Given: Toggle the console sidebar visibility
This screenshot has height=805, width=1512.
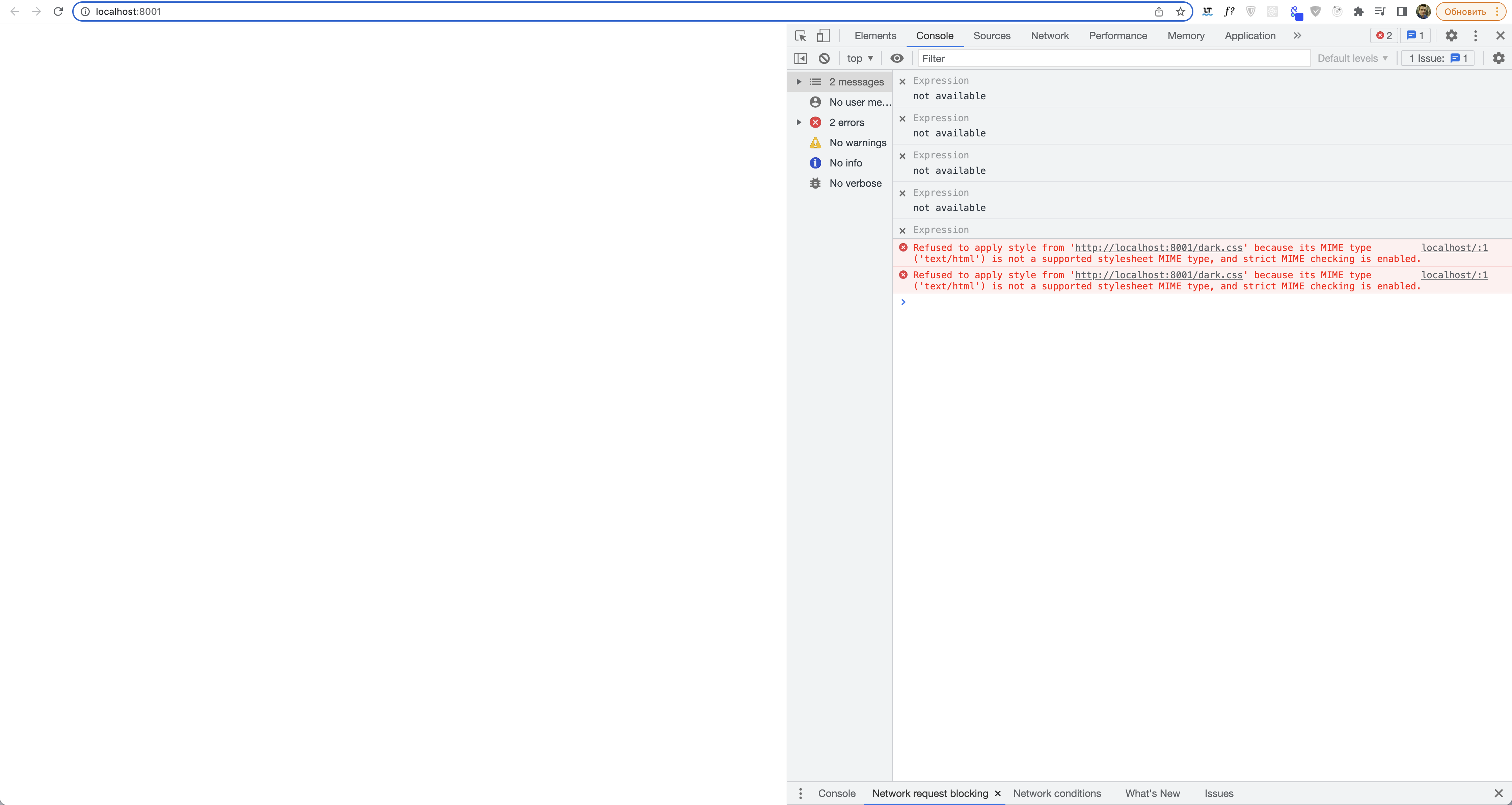Looking at the screenshot, I should (800, 58).
